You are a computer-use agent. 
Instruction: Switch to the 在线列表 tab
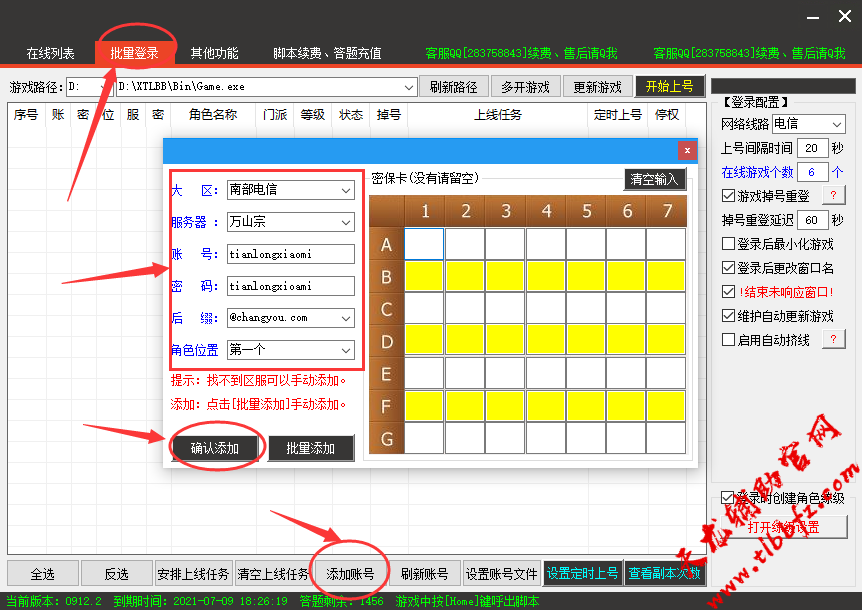[50, 53]
